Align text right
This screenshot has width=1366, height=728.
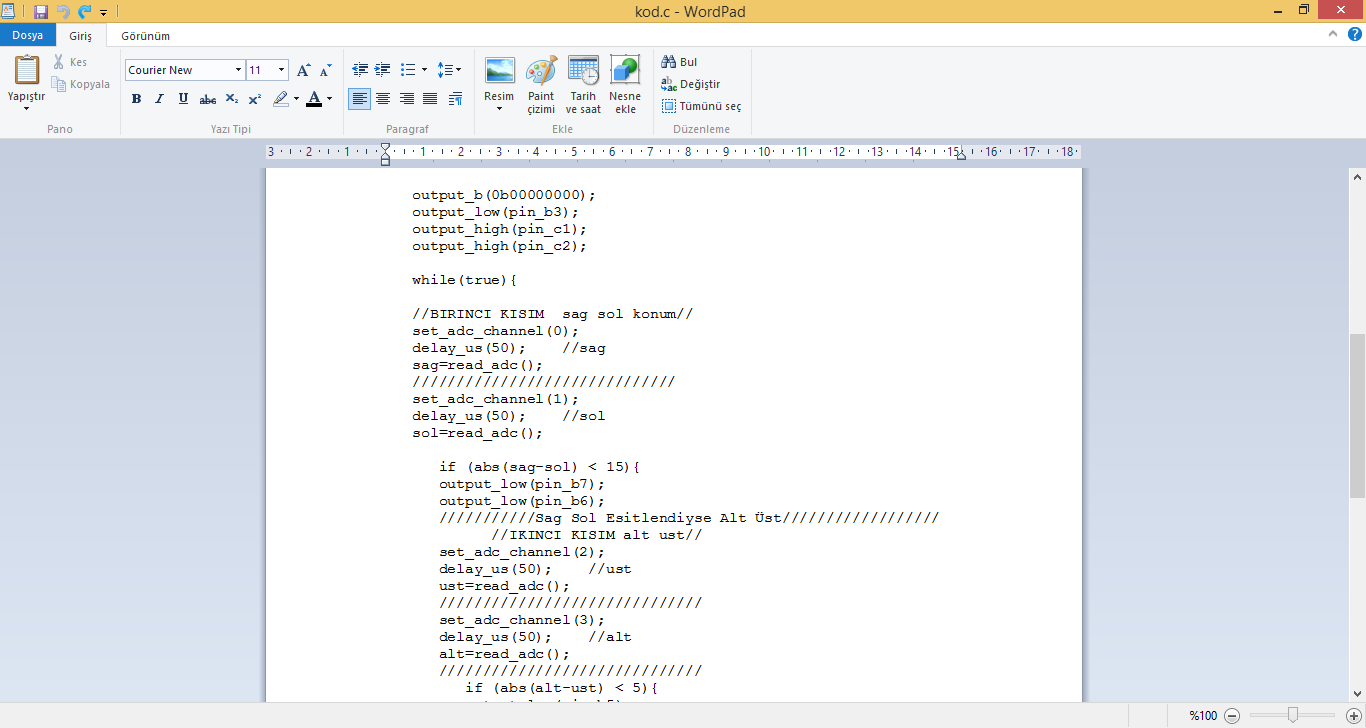coord(407,99)
